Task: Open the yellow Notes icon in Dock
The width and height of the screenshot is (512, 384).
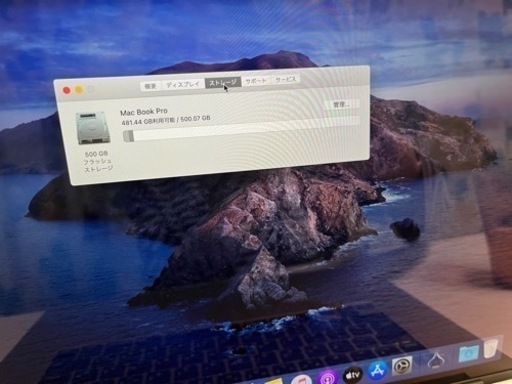Action: pyautogui.click(x=275, y=381)
